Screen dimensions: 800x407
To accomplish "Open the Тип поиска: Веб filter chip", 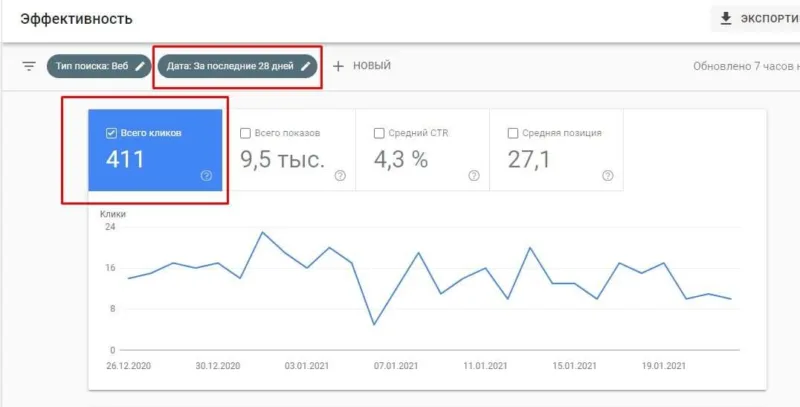I will click(x=90, y=66).
